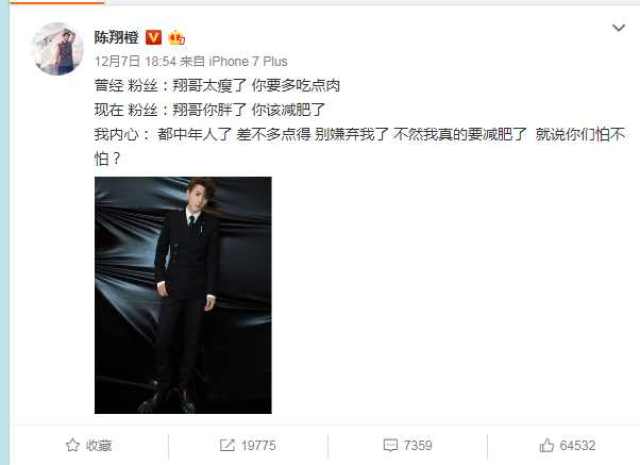Open the post timestamp 12月7日 18:54

tap(135, 62)
